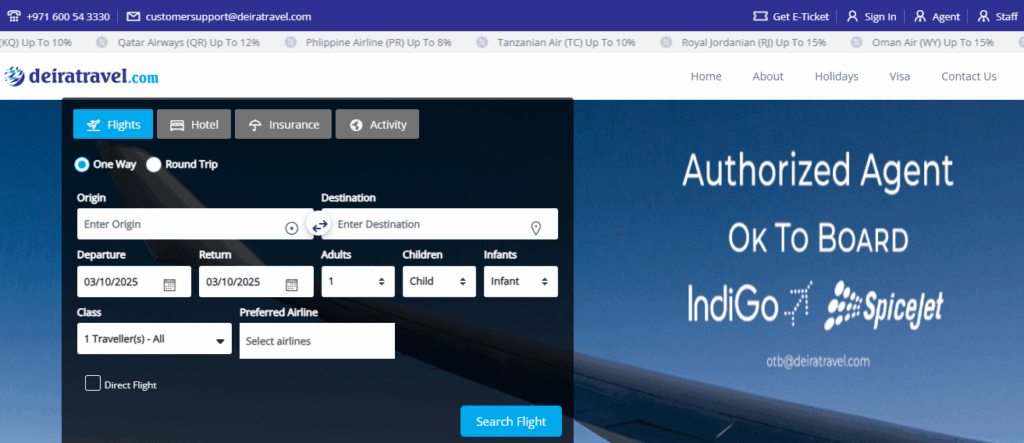Click the origin locate target icon
This screenshot has height=443, width=1024.
click(292, 228)
